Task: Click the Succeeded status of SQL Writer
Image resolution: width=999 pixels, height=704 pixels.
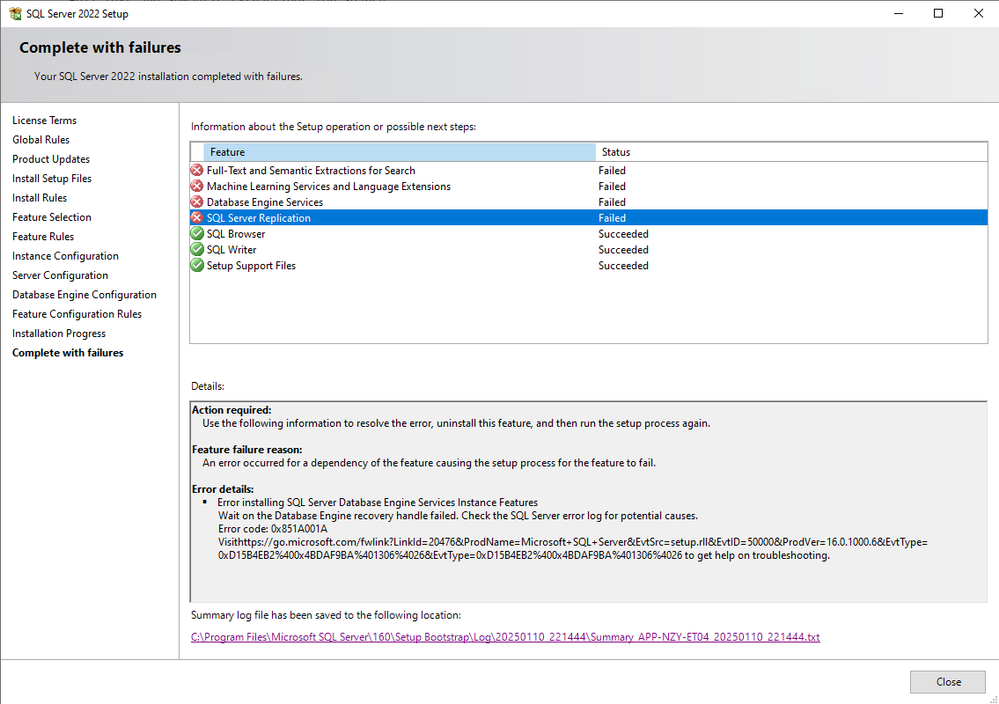Action: pos(623,250)
